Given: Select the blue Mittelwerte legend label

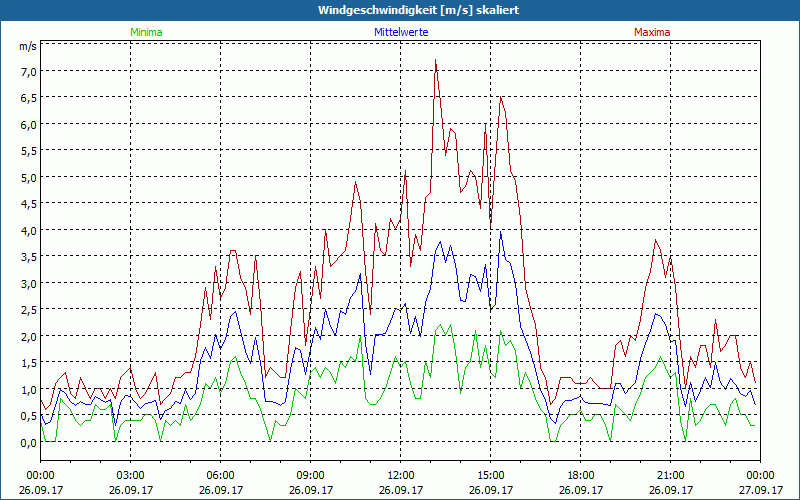Looking at the screenshot, I should 401,32.
